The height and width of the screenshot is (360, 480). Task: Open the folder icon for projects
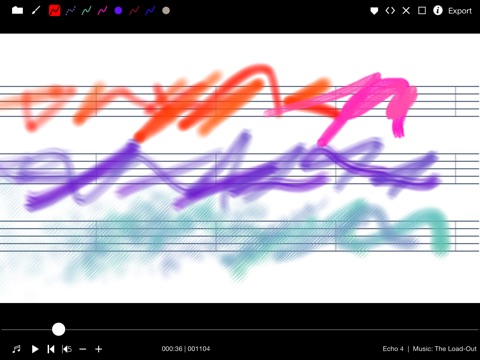pos(17,11)
